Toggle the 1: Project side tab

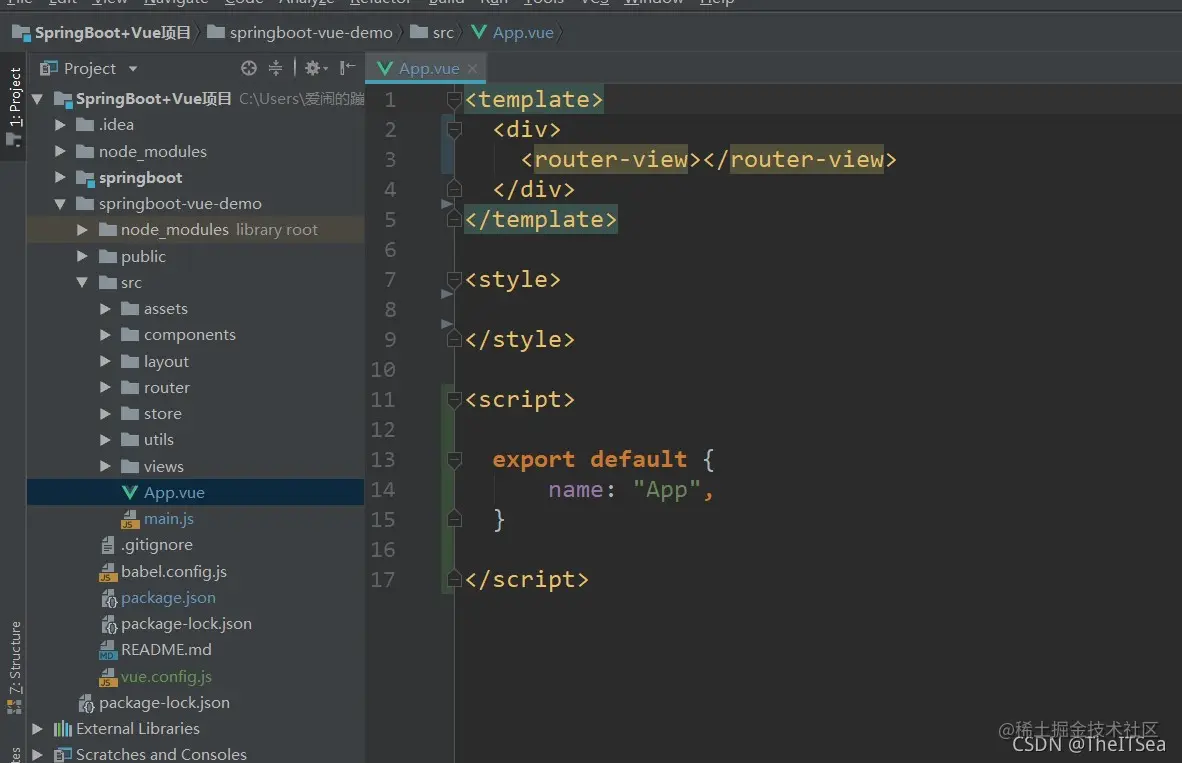pos(14,106)
